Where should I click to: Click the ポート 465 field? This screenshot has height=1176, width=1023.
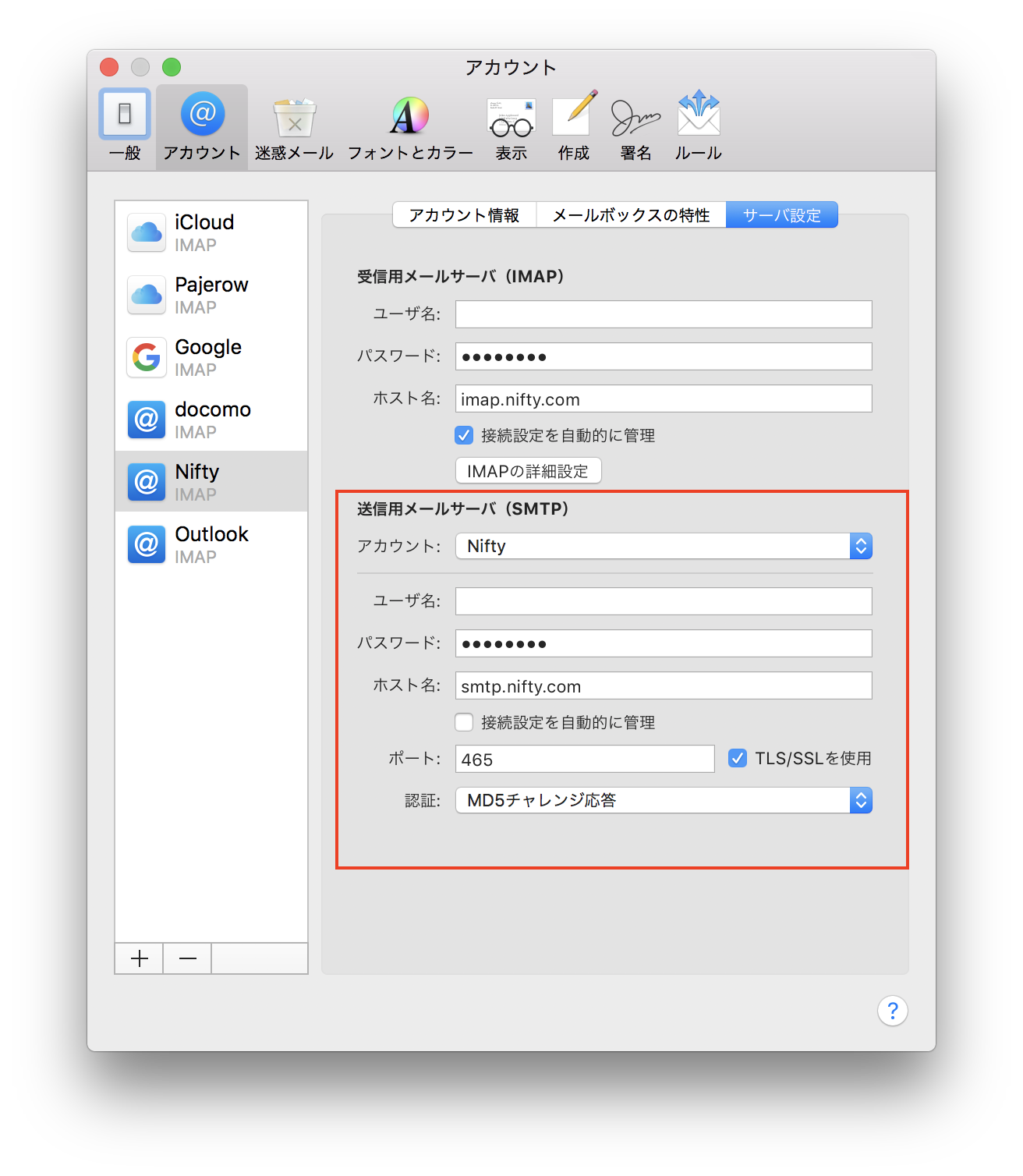(585, 759)
